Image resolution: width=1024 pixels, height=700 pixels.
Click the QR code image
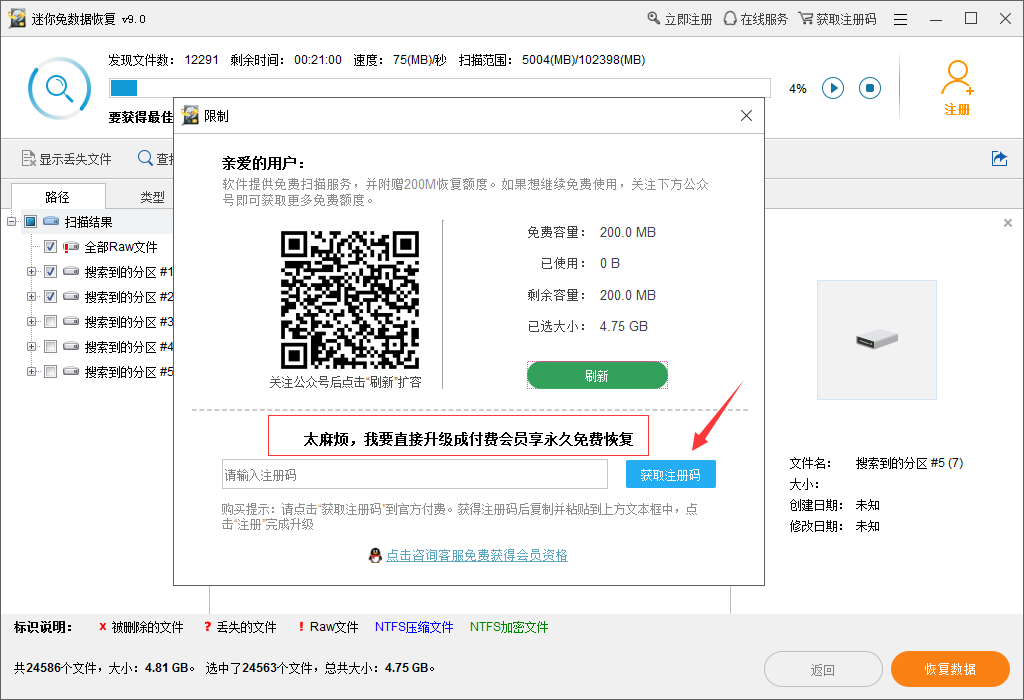pyautogui.click(x=350, y=300)
